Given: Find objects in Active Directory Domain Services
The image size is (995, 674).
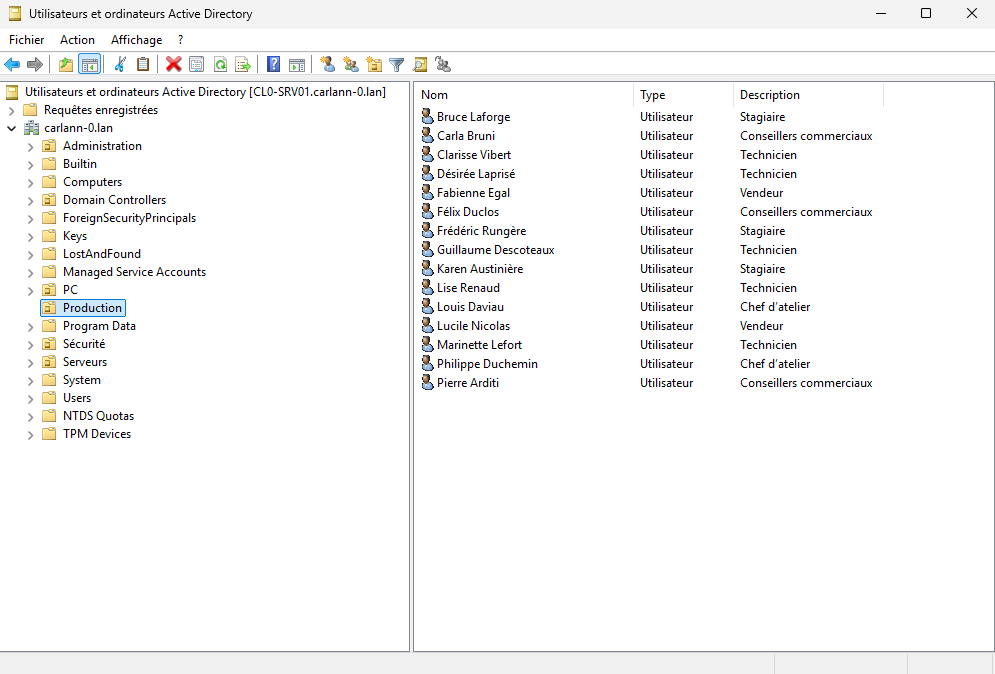Looking at the screenshot, I should pyautogui.click(x=420, y=64).
